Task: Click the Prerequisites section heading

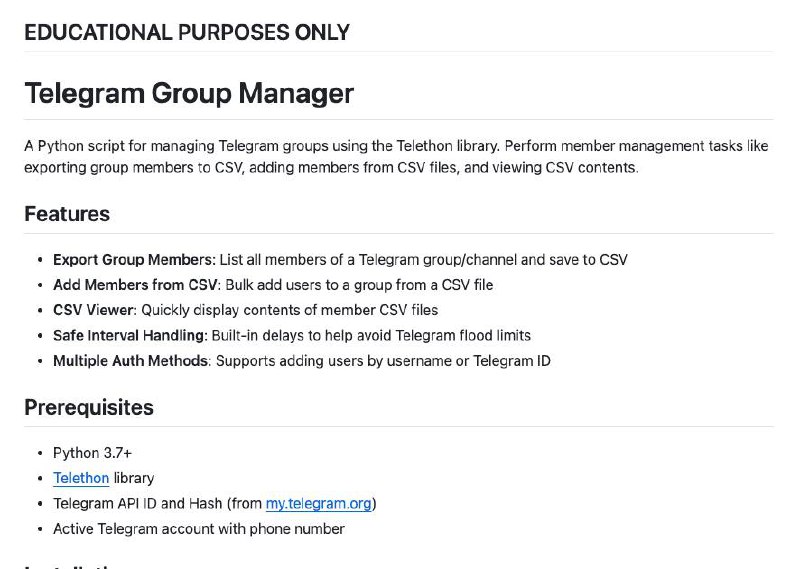Action: (x=89, y=407)
